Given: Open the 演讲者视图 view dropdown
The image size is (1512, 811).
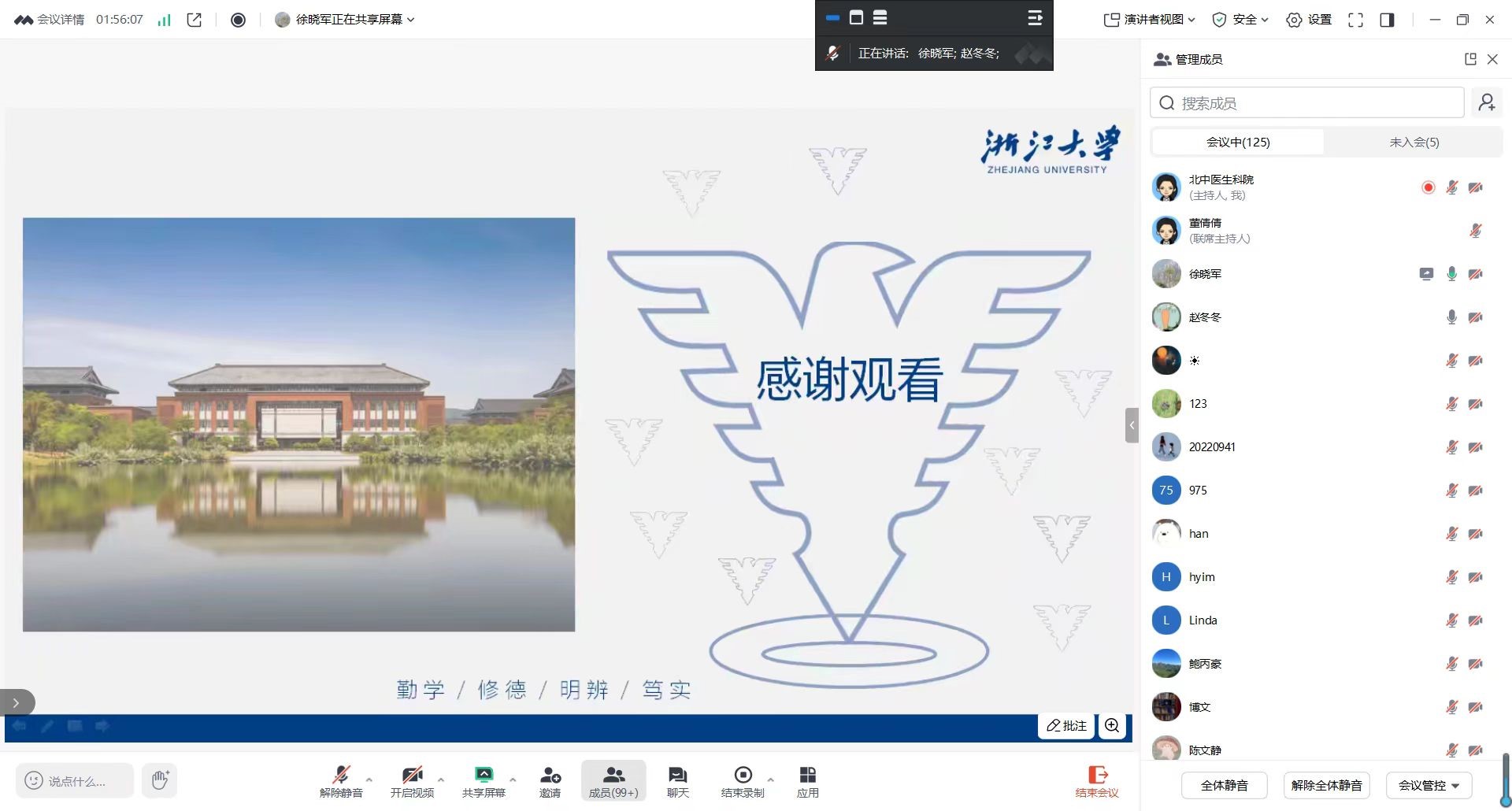Looking at the screenshot, I should pos(1150,20).
